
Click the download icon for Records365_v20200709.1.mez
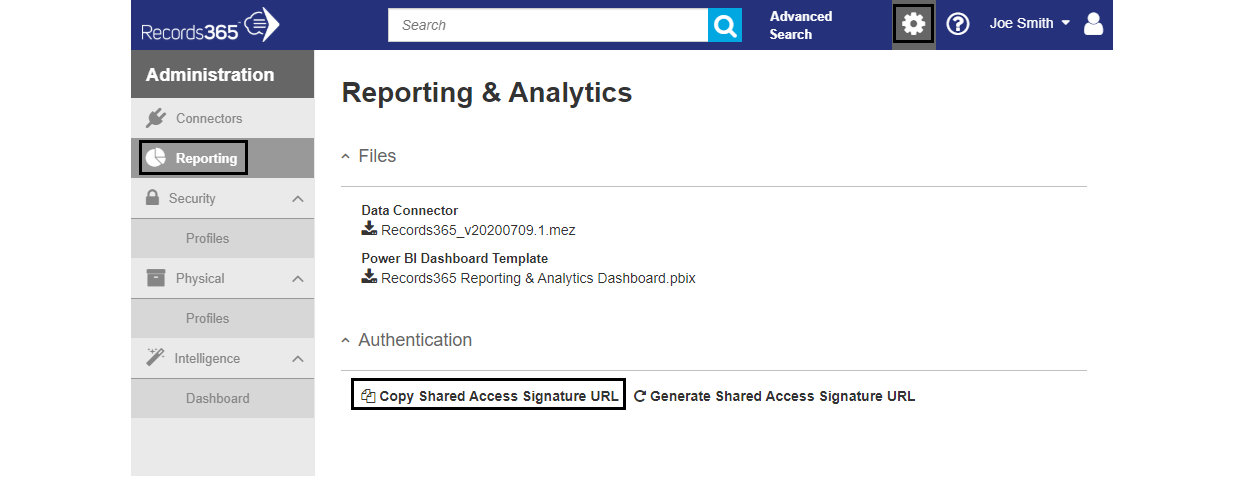(x=369, y=229)
